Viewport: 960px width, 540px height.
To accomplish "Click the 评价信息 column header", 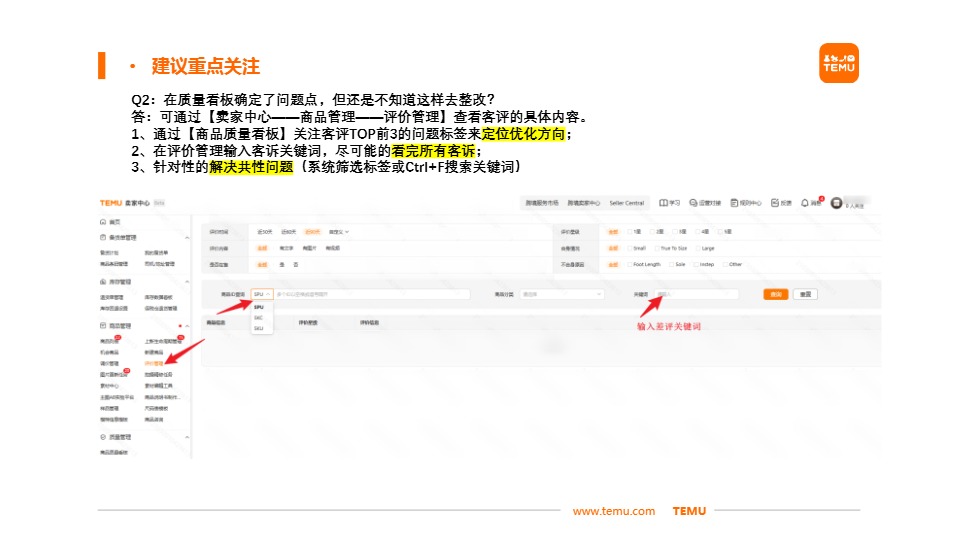I will pyautogui.click(x=369, y=323).
